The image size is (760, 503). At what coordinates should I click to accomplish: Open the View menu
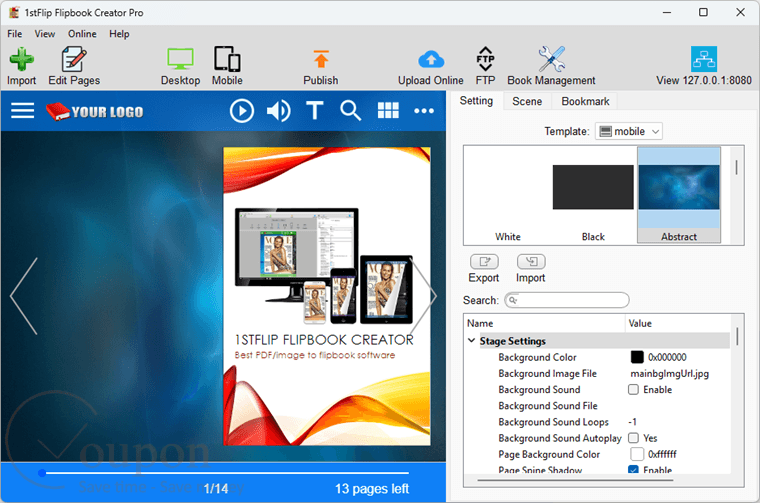[x=45, y=34]
